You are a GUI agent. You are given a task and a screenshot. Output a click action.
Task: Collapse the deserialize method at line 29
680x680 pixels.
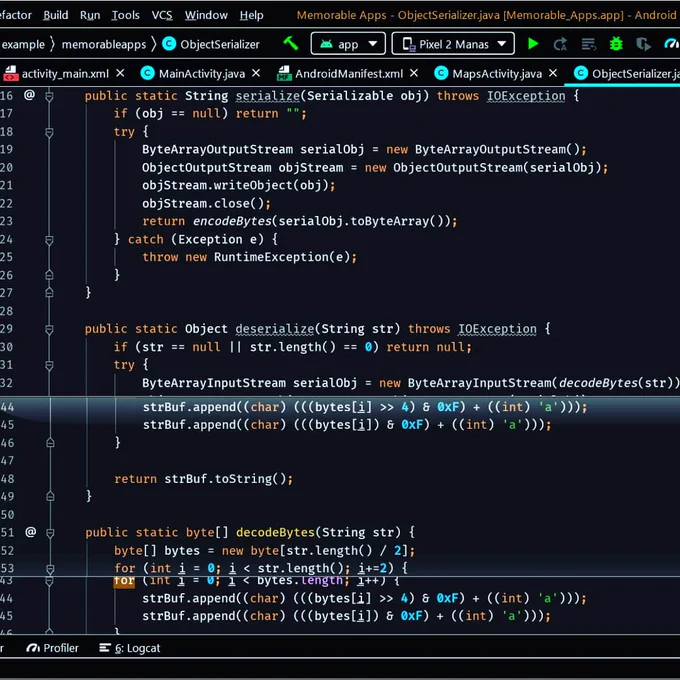pyautogui.click(x=49, y=329)
